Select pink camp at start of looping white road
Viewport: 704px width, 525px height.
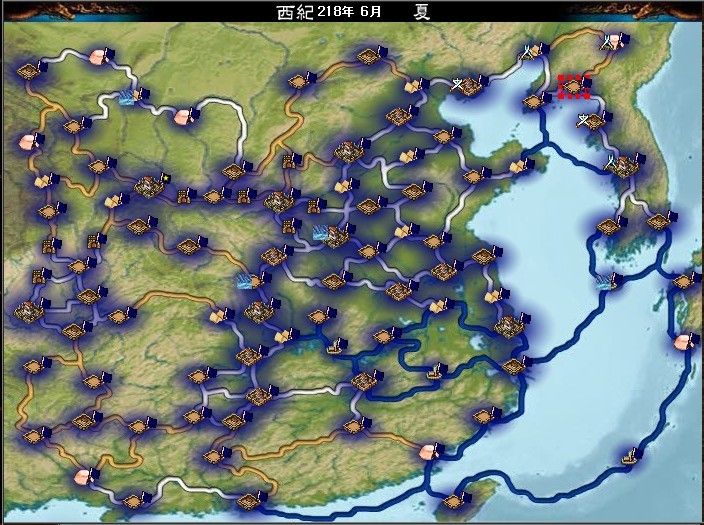tap(183, 117)
